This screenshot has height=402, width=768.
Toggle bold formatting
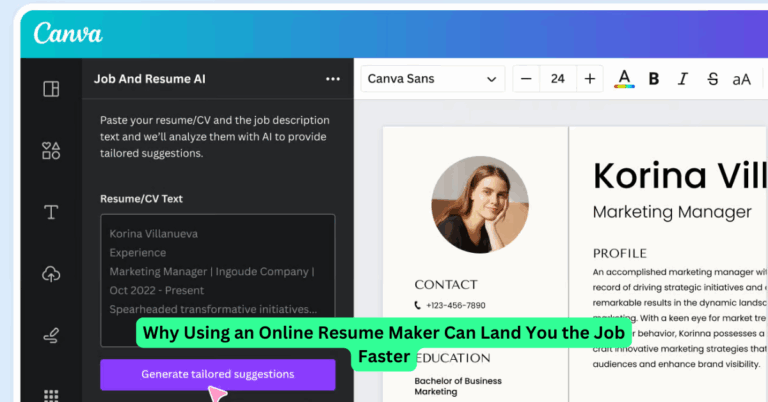point(653,79)
